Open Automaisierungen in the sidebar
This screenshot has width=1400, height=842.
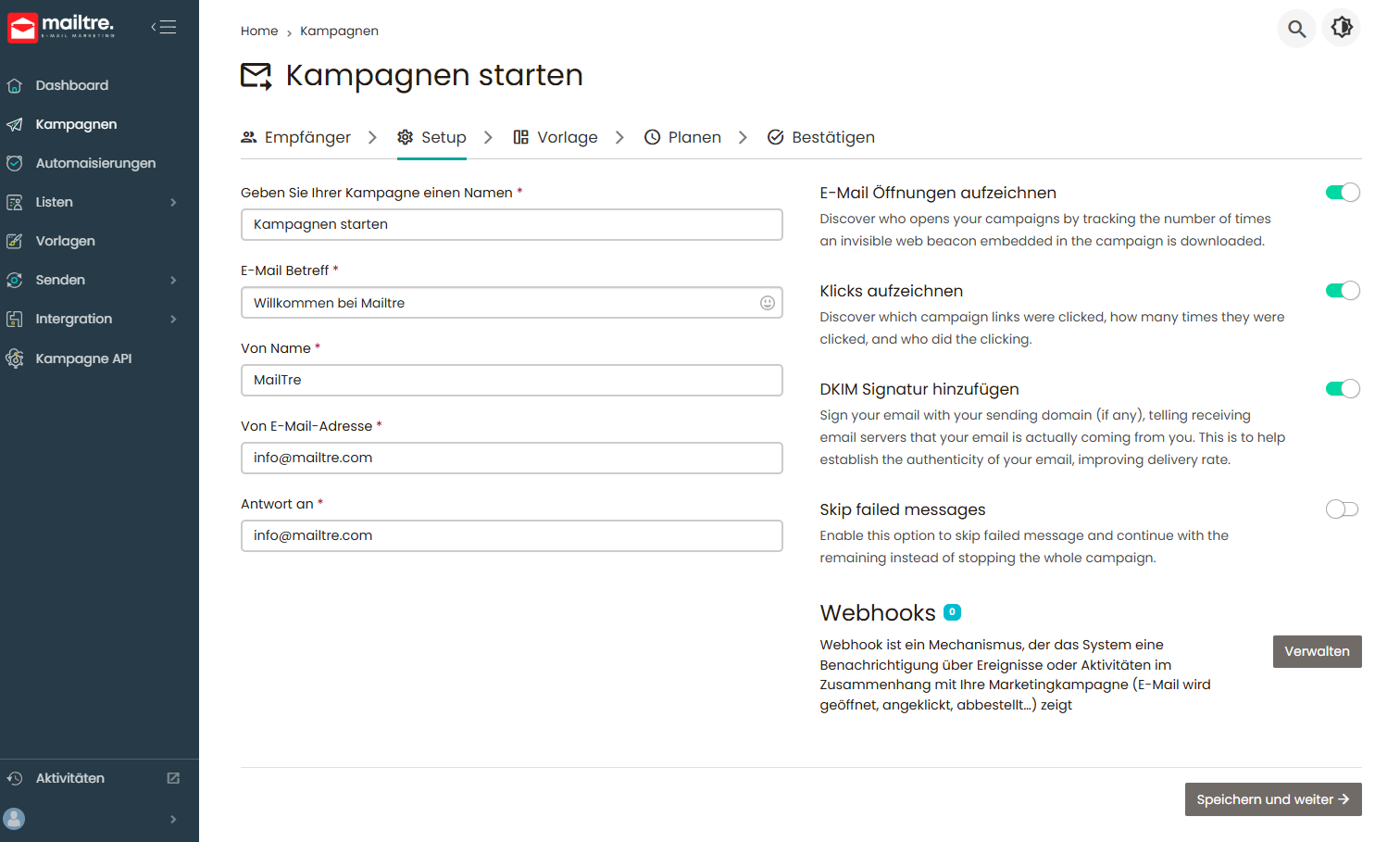pos(95,163)
